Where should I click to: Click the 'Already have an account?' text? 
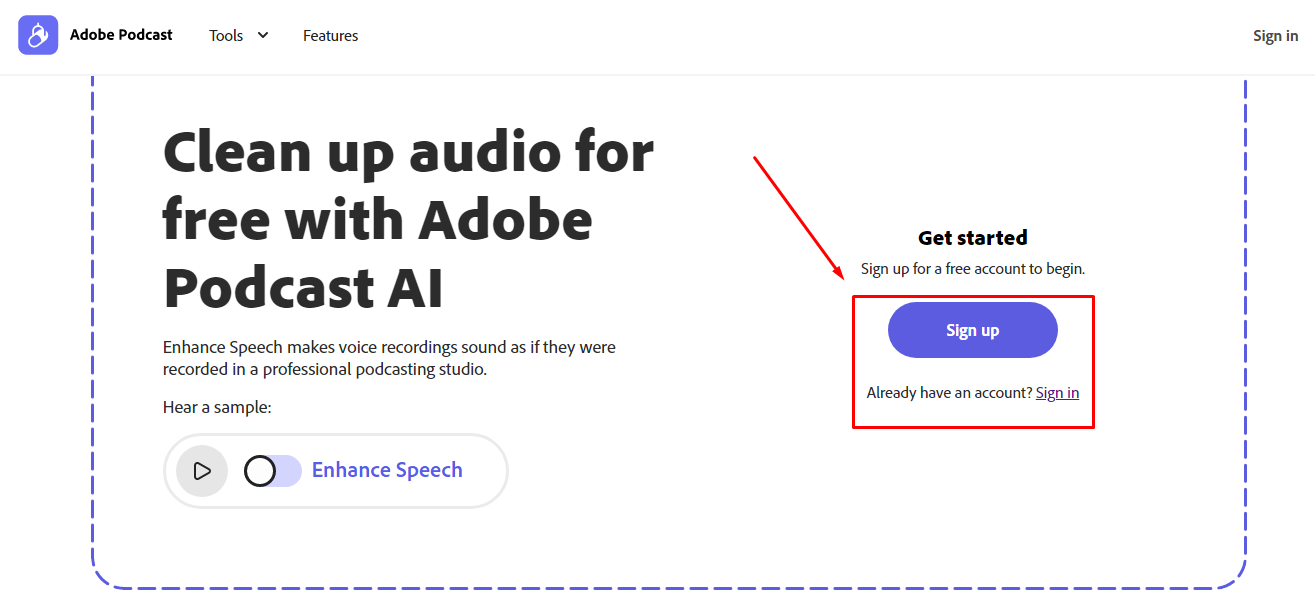point(949,393)
